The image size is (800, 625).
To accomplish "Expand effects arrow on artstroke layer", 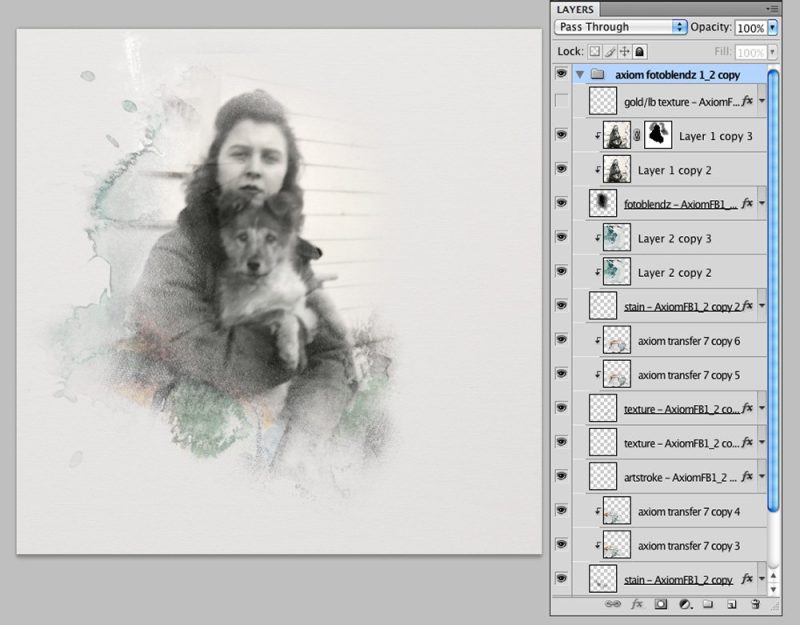I will pos(762,477).
